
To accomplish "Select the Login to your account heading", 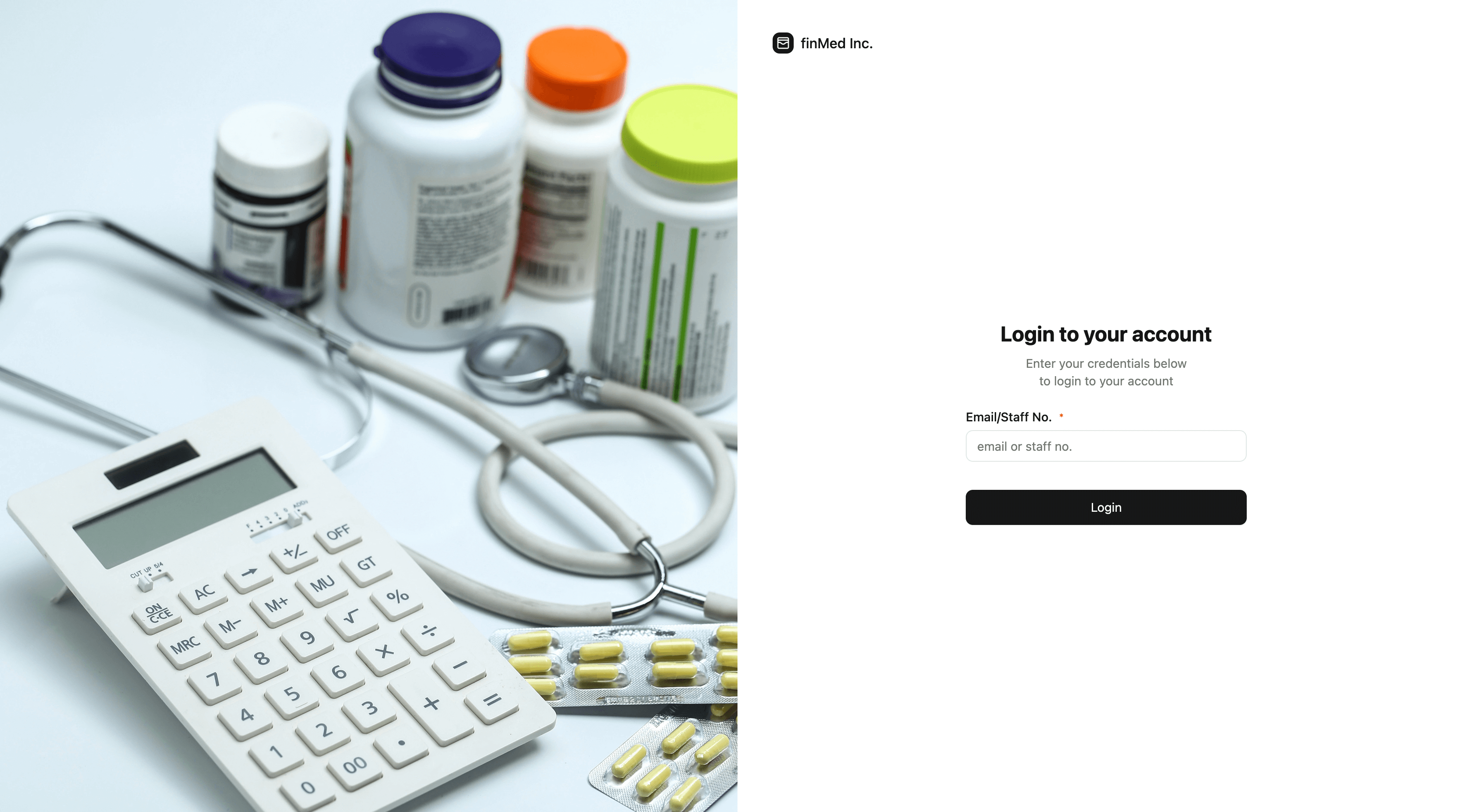I will click(x=1106, y=334).
